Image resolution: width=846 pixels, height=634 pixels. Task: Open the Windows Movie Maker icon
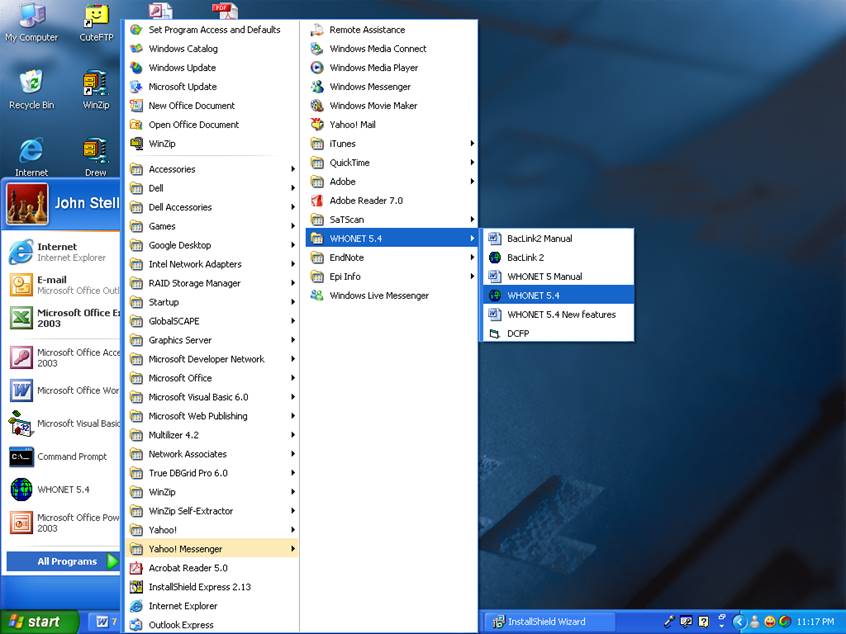click(x=318, y=106)
